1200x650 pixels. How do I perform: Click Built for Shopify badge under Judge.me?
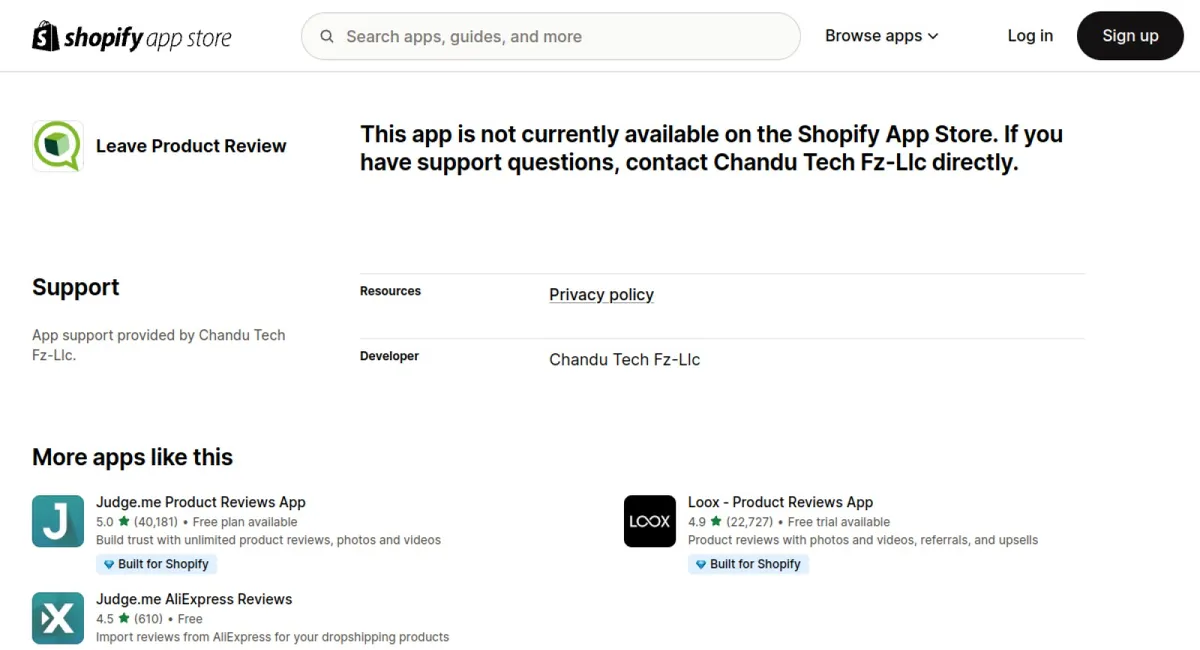point(156,564)
